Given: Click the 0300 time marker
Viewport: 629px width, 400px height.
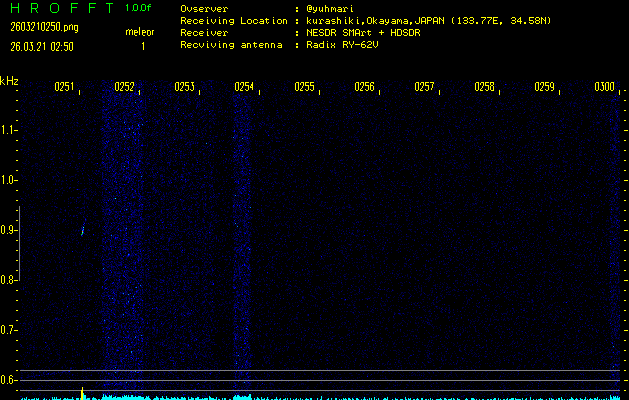Looking at the screenshot, I should pyautogui.click(x=605, y=87).
